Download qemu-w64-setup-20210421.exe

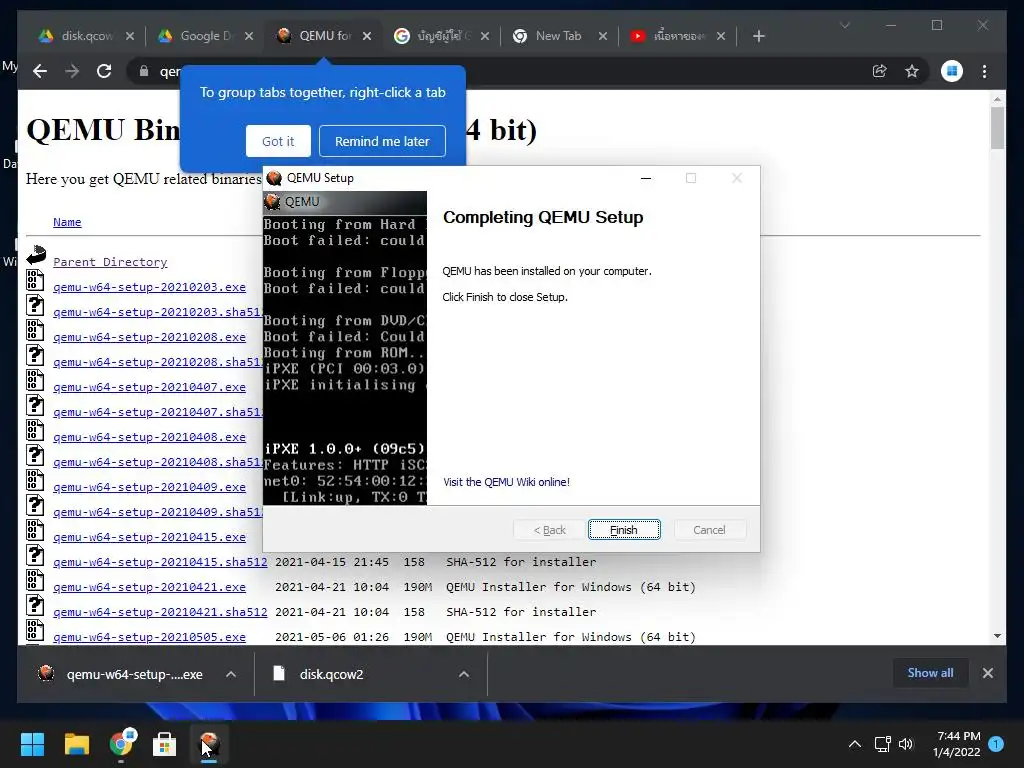point(150,587)
